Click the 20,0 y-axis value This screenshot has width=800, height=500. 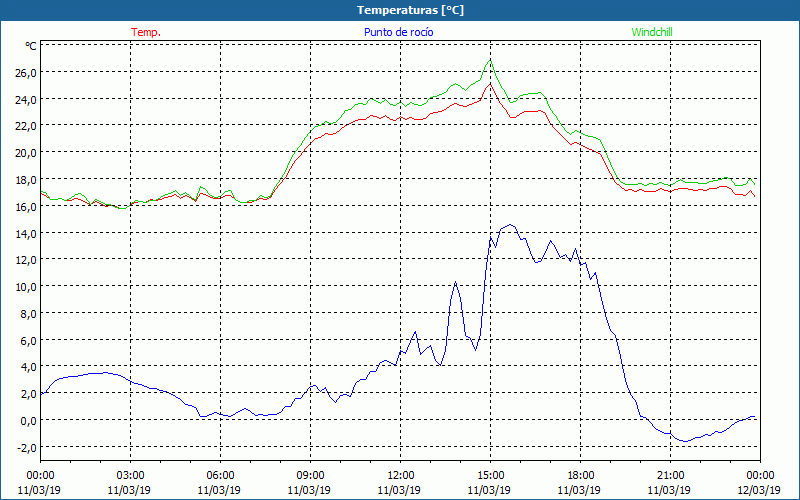26,153
